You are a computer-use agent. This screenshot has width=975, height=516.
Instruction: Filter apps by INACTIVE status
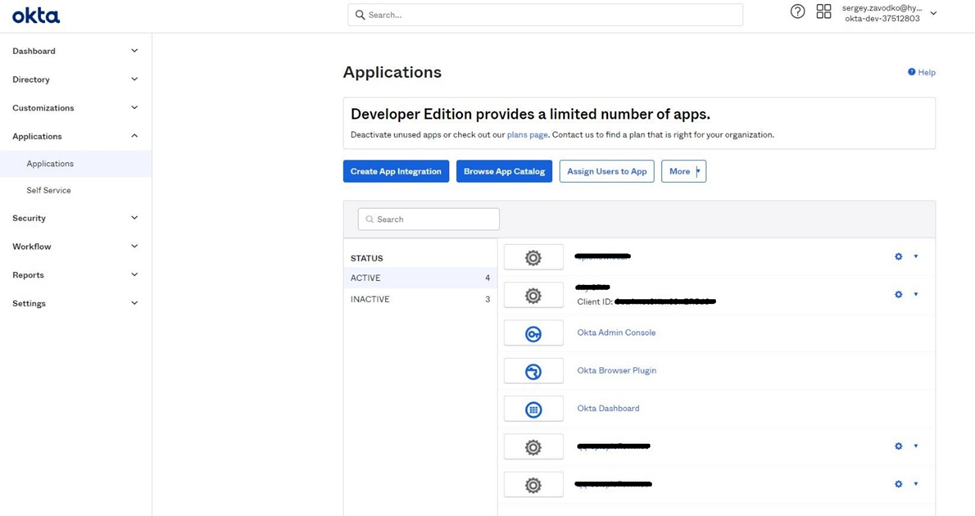pos(420,299)
